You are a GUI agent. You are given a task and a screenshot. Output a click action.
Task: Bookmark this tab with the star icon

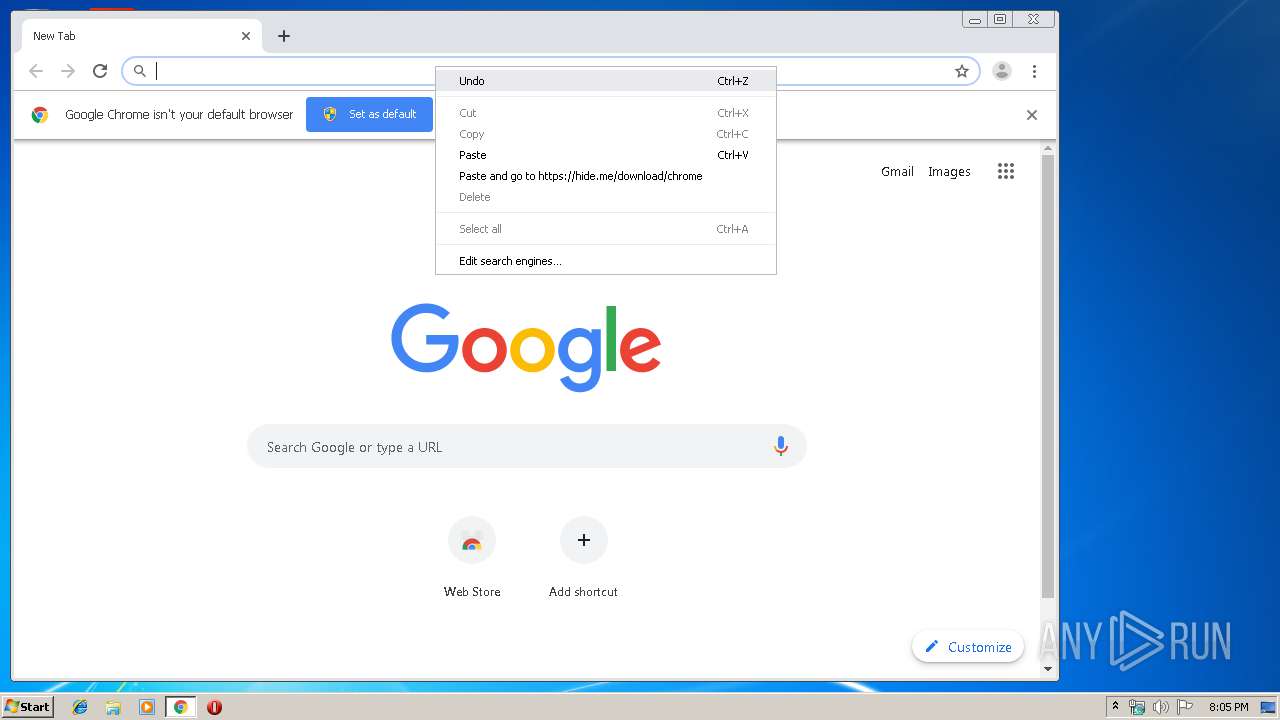click(962, 71)
